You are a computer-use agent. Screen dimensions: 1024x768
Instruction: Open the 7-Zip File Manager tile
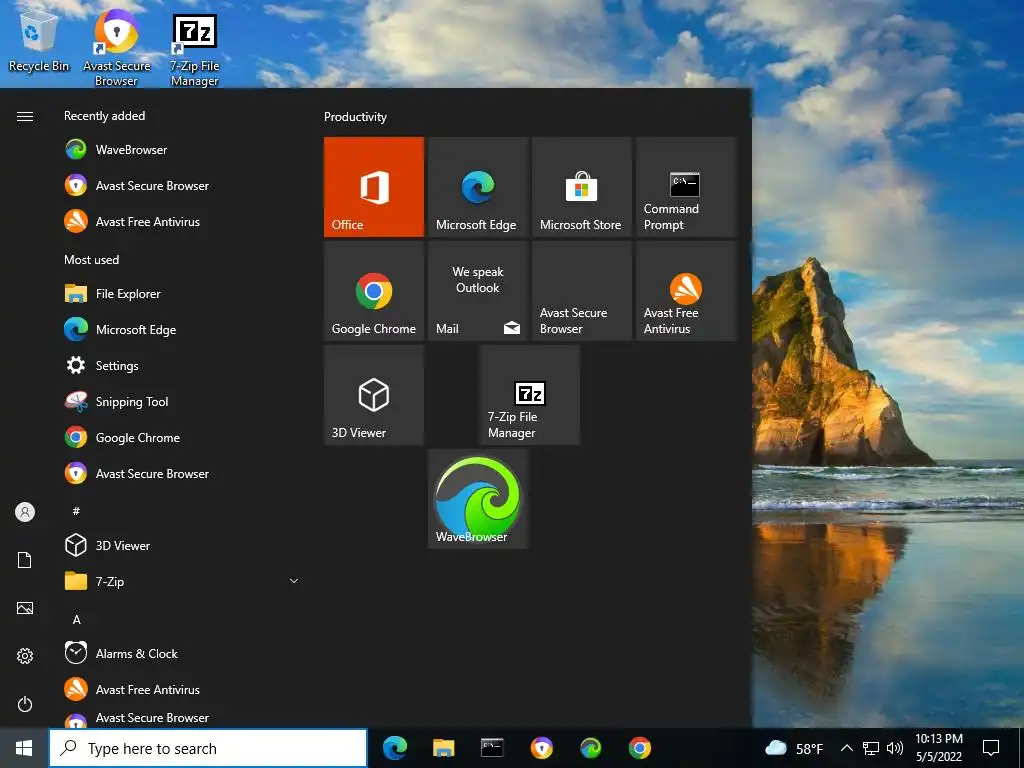tap(530, 395)
